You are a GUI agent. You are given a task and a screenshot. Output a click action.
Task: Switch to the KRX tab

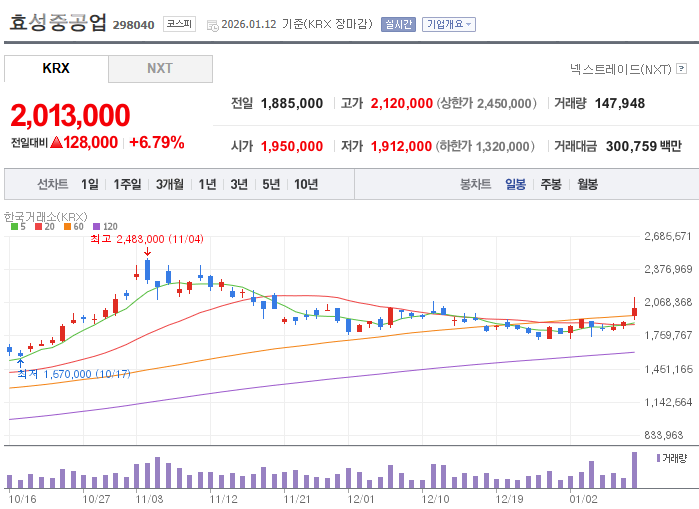(x=56, y=69)
